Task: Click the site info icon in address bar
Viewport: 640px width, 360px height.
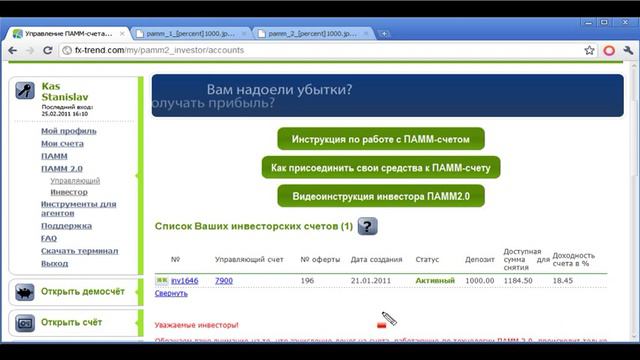Action: click(67, 50)
